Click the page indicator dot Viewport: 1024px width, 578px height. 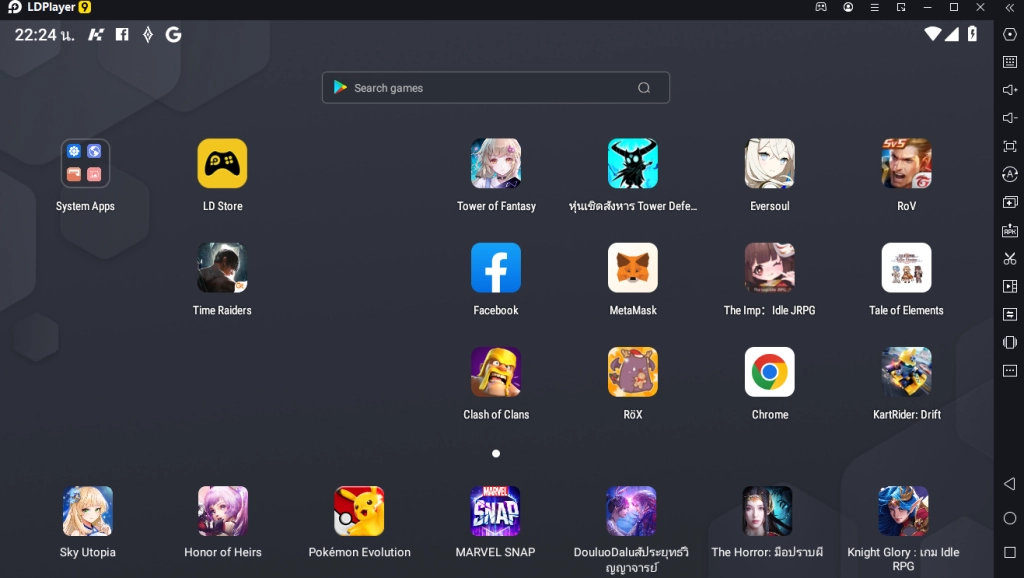pyautogui.click(x=496, y=453)
